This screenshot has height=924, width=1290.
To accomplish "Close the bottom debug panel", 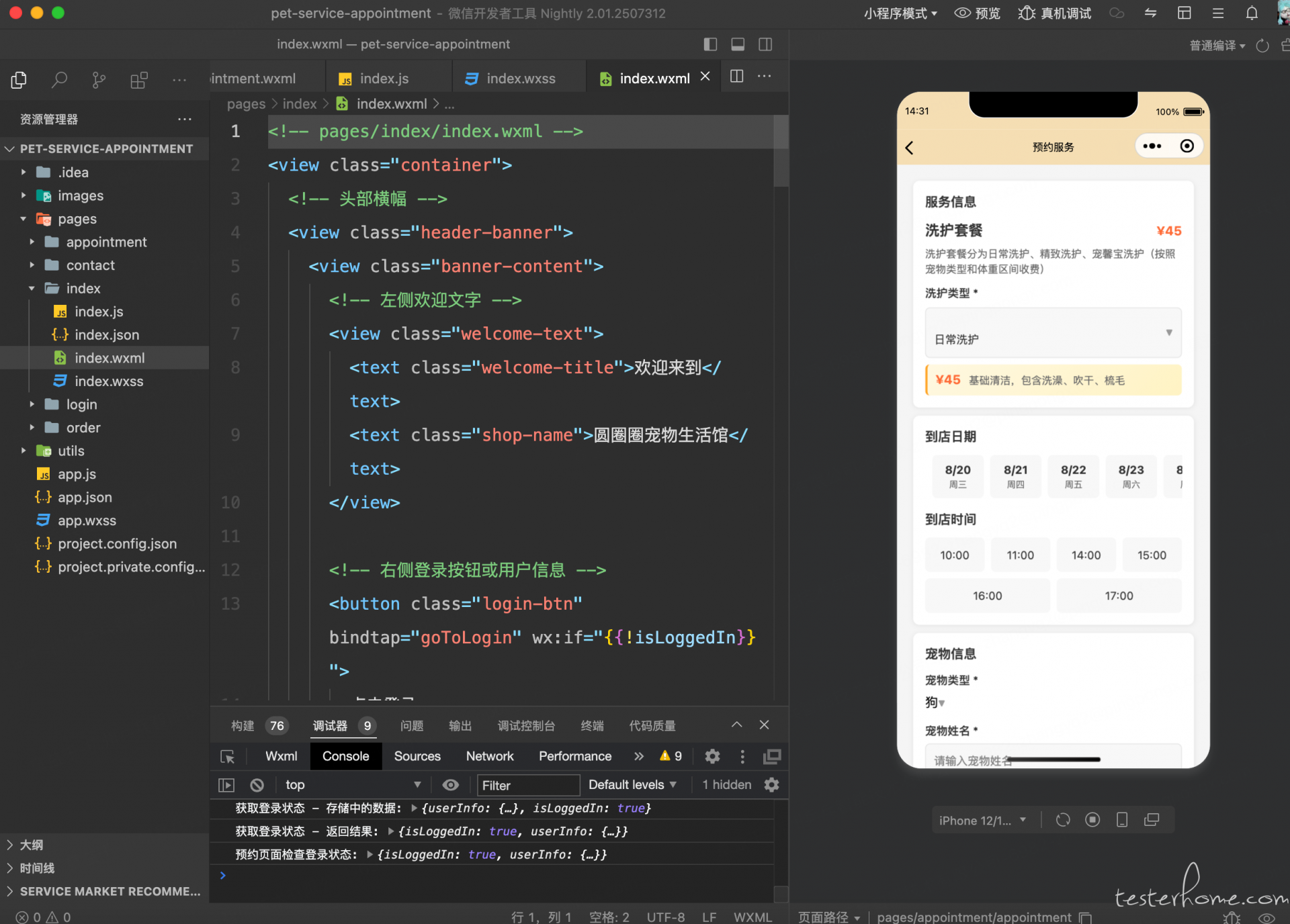I will coord(765,725).
